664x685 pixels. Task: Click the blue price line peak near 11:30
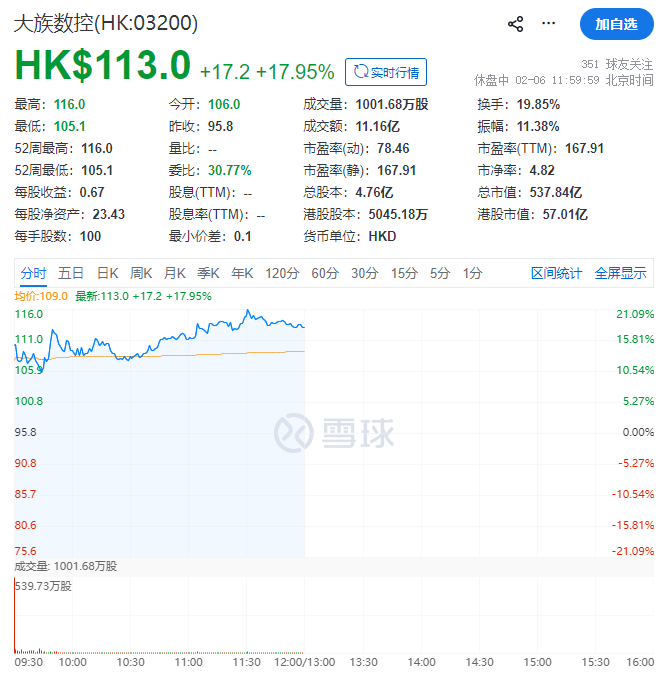click(248, 311)
